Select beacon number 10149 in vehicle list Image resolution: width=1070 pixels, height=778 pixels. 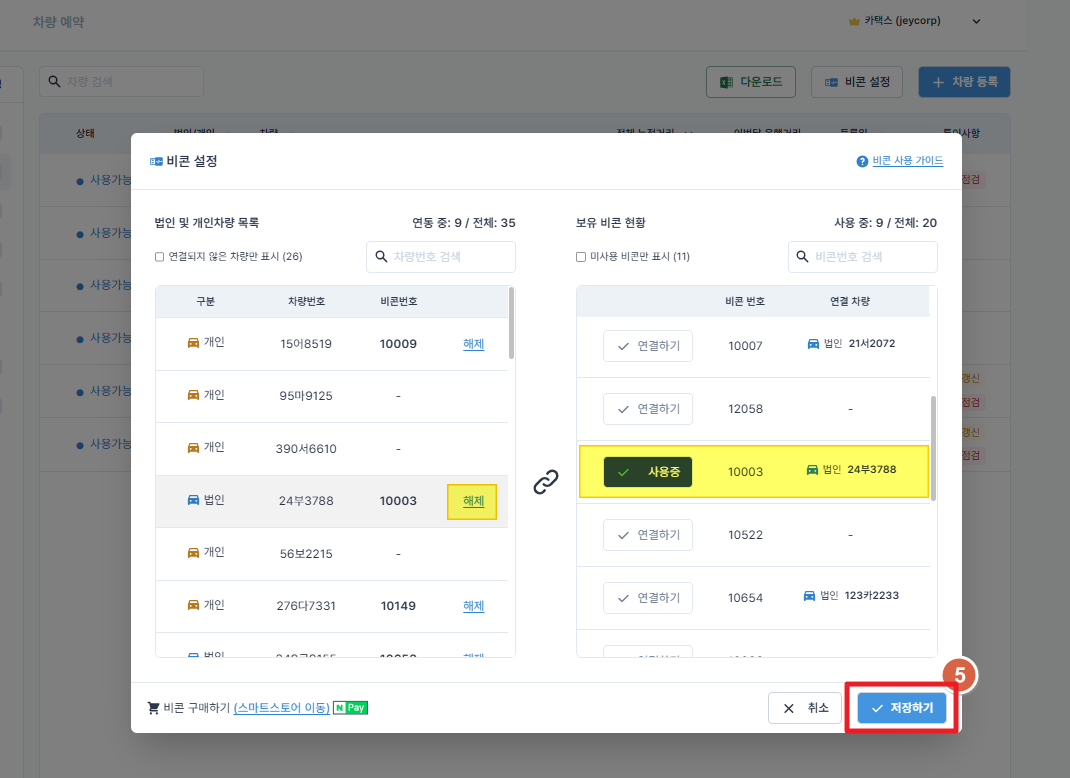tap(398, 605)
